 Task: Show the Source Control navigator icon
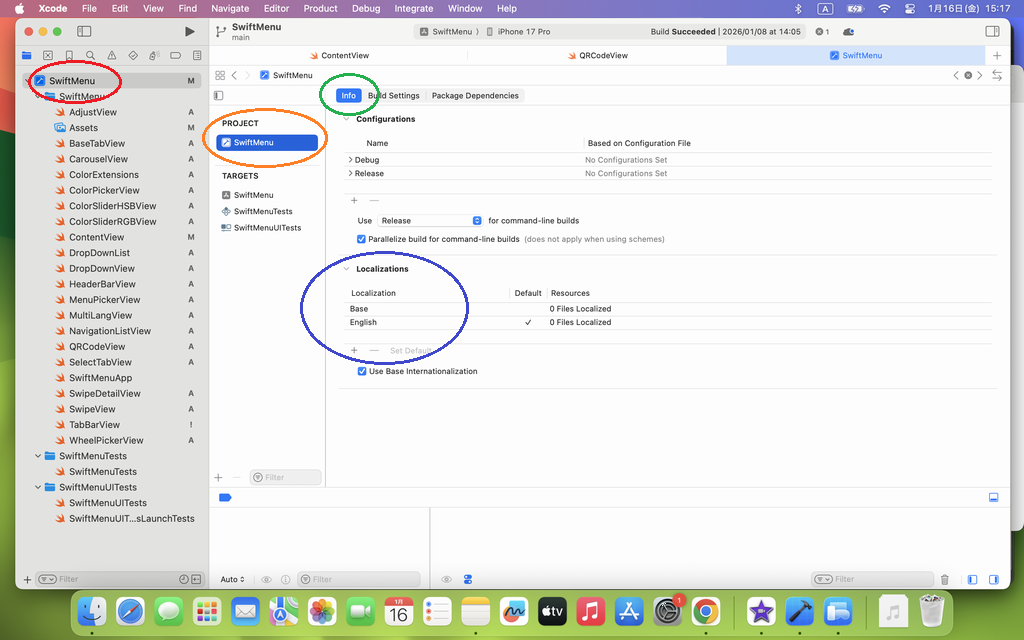coord(47,55)
